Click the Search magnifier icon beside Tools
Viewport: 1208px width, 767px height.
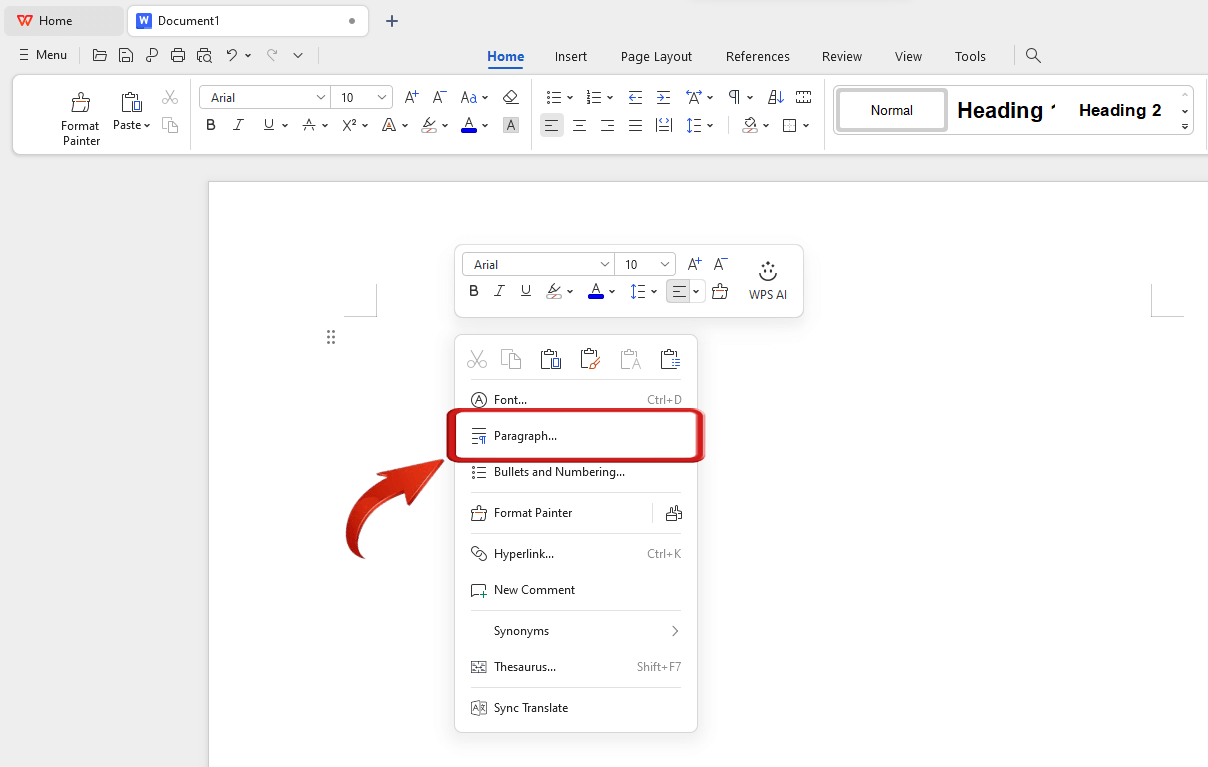point(1034,56)
